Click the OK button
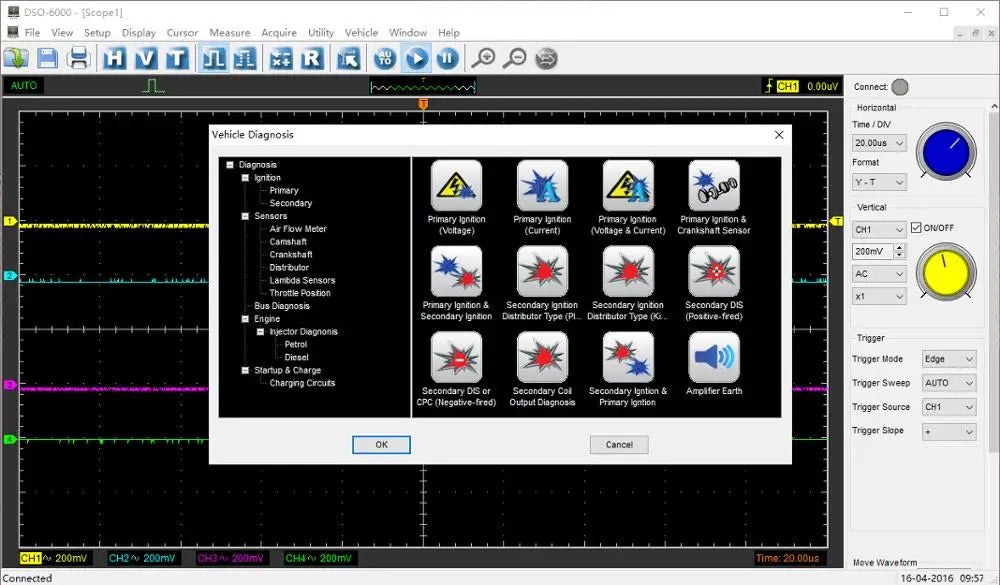This screenshot has height=585, width=1000. pos(381,445)
